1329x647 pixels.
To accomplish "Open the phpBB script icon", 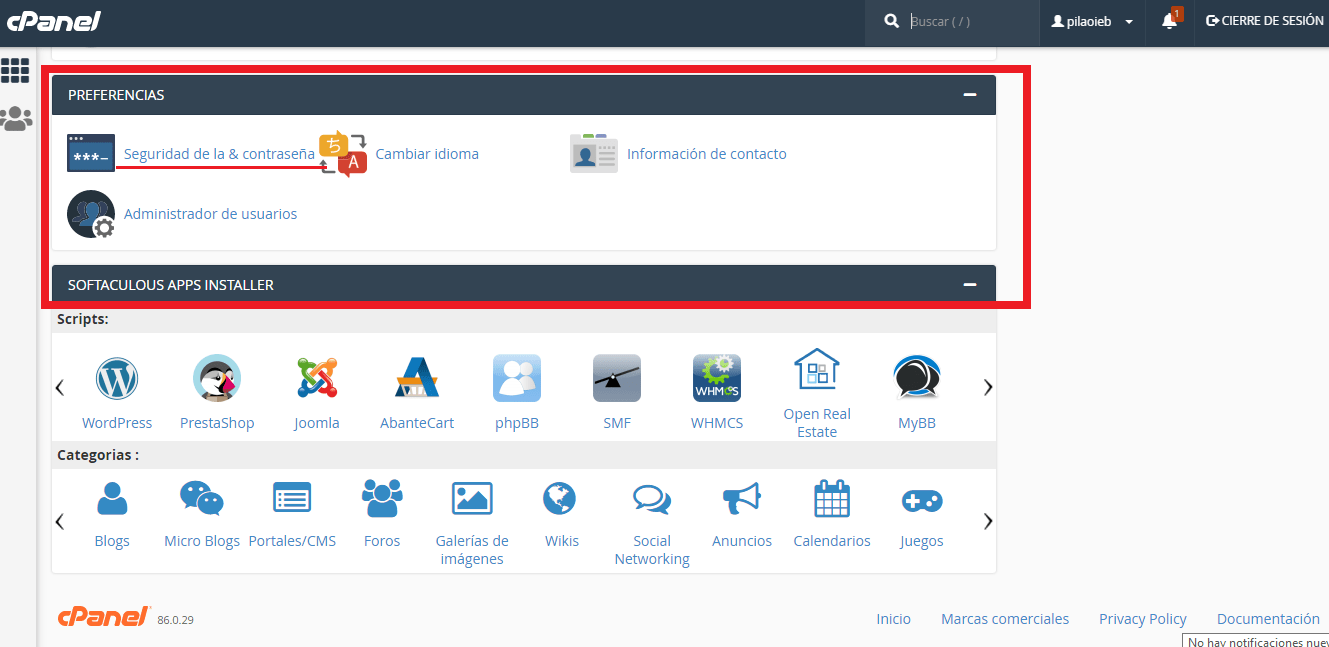I will point(517,379).
